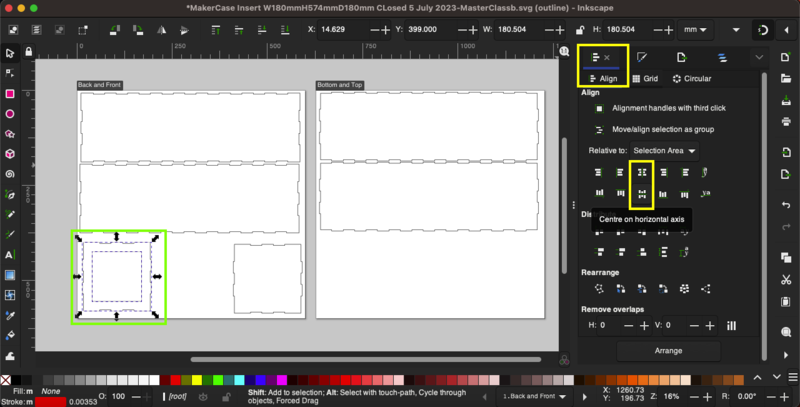
Task: Select the Align sub-tab
Action: coord(603,79)
